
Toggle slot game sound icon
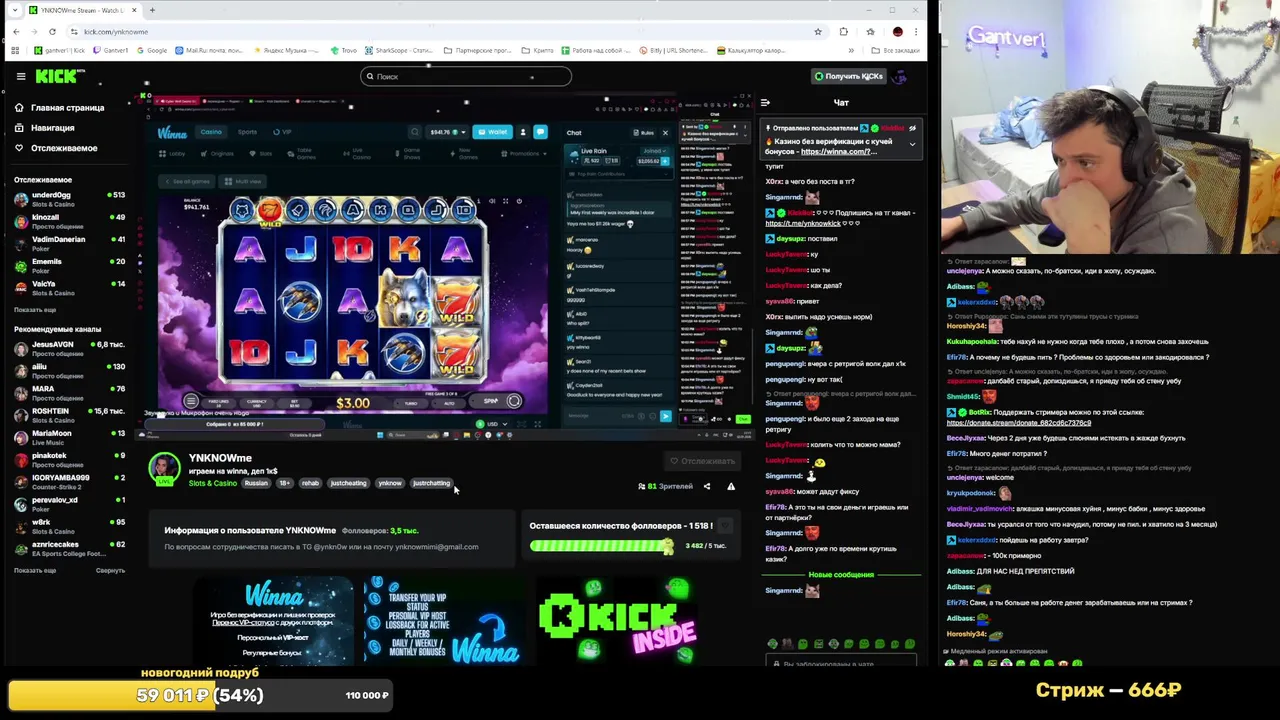pyautogui.click(x=491, y=201)
